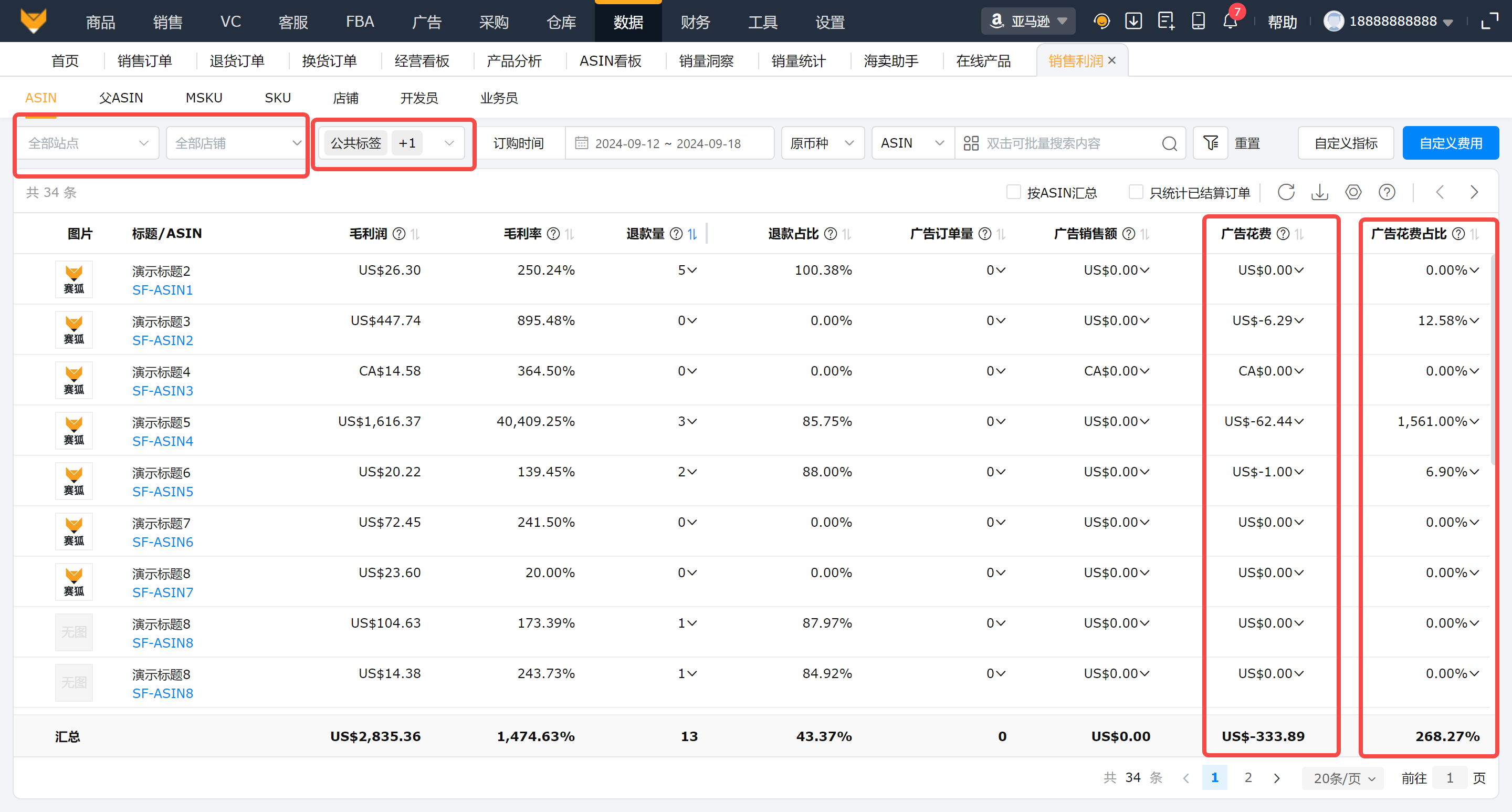Open the SF-ASIN4 product link
The image size is (1512, 812).
(163, 441)
